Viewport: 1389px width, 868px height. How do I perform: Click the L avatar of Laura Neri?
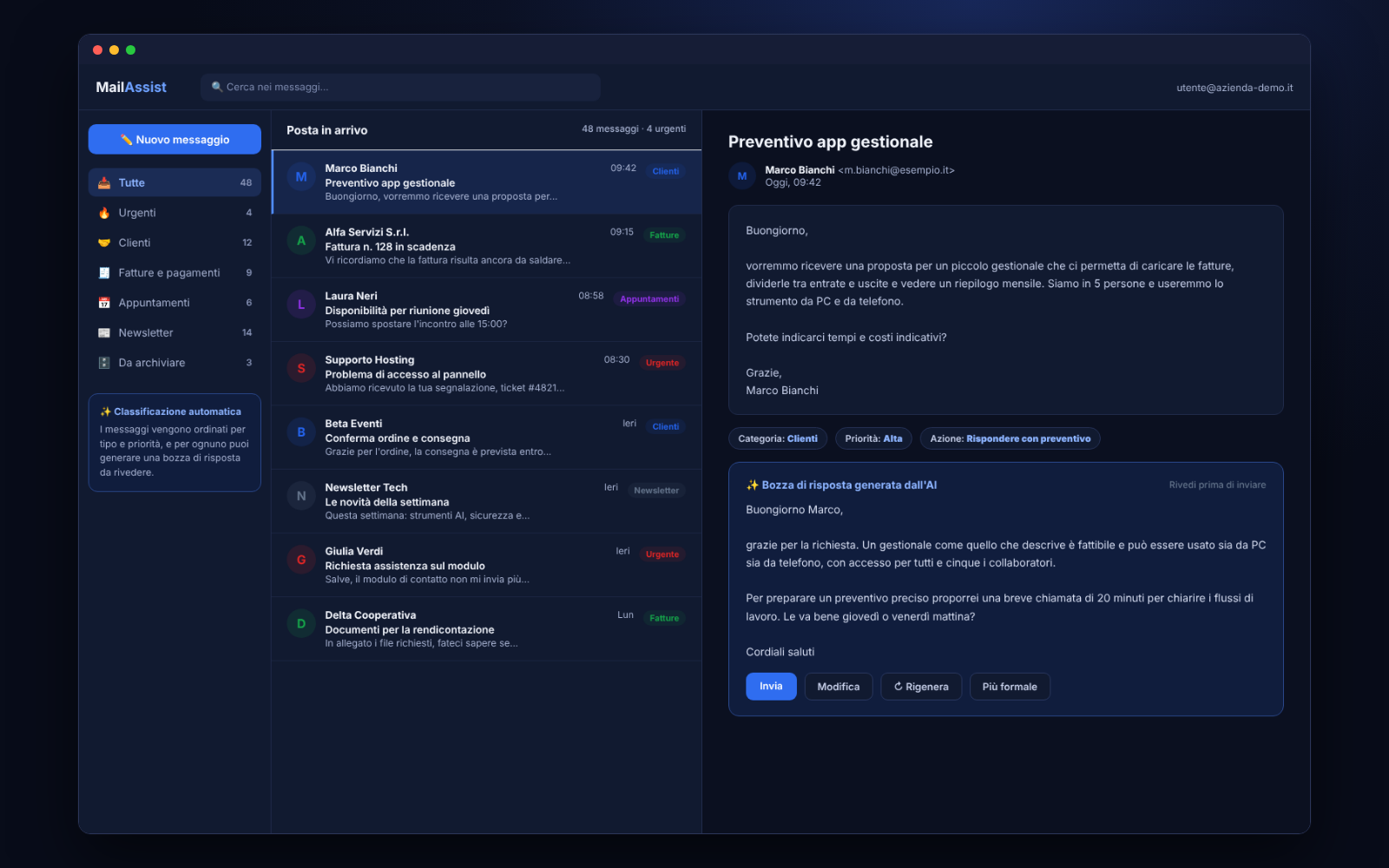[x=301, y=305]
